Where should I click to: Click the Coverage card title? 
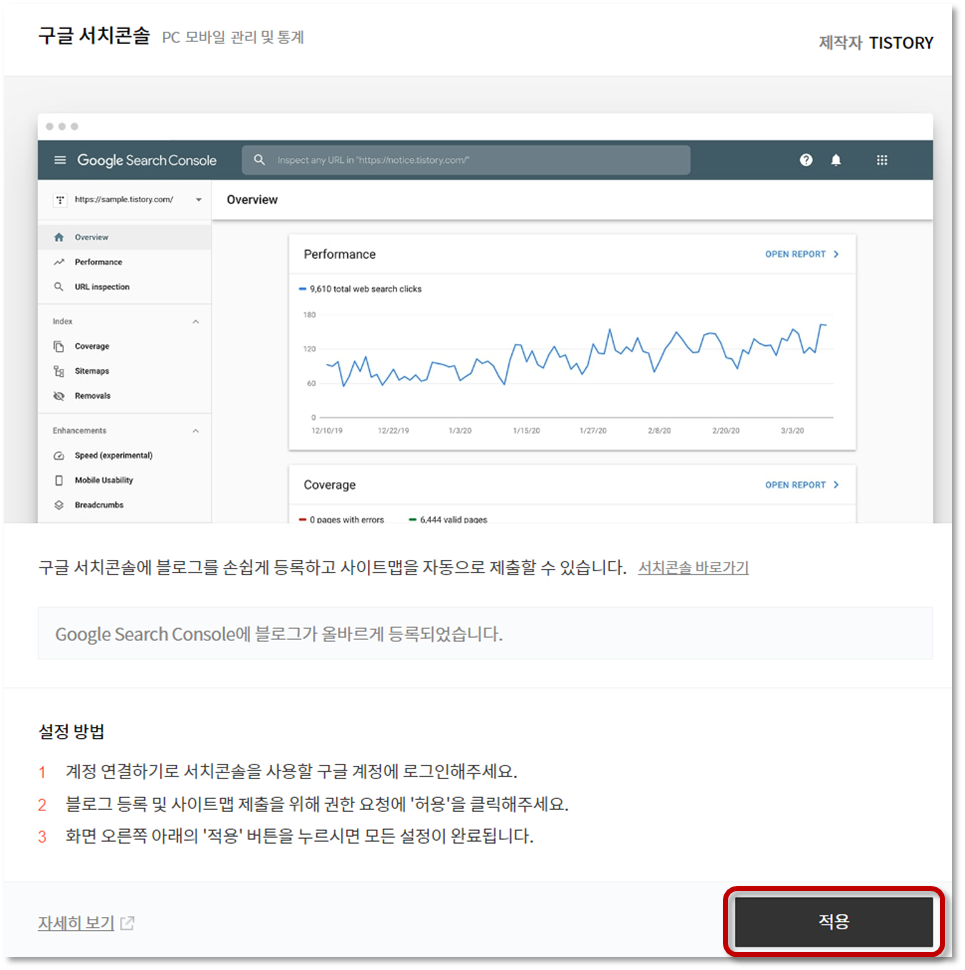[x=330, y=485]
